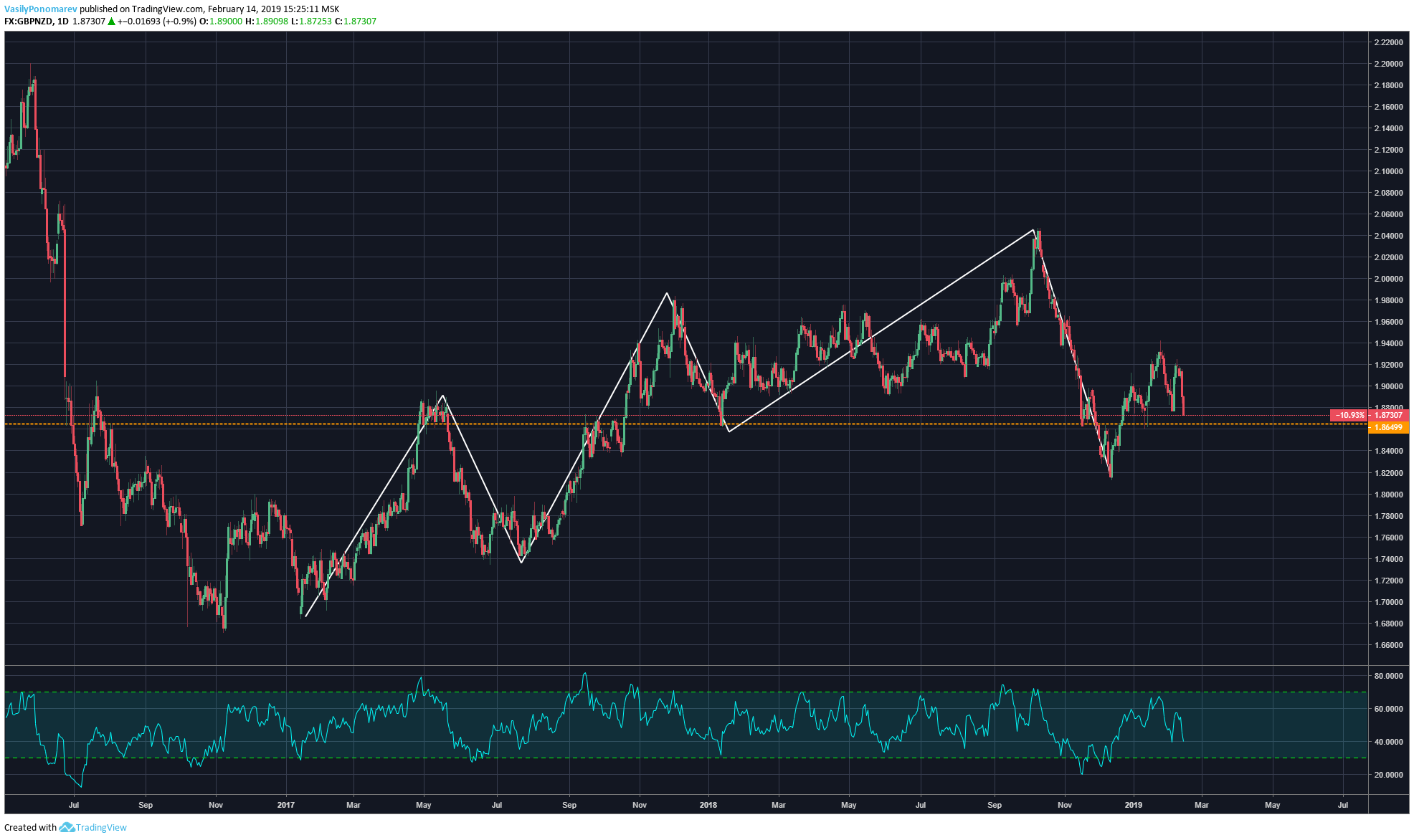The image size is (1414, 840).
Task: Click the 2017 label on time axis
Action: [x=286, y=805]
